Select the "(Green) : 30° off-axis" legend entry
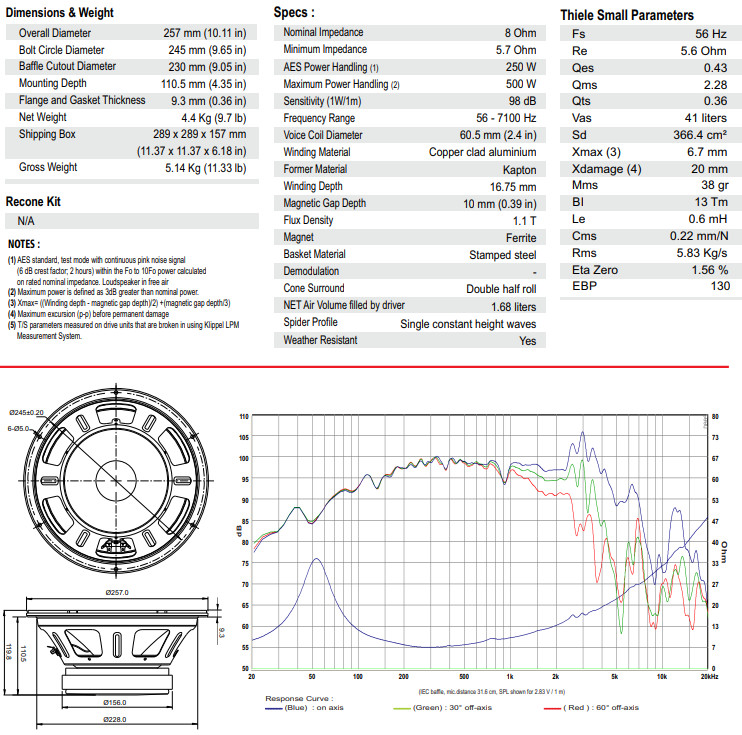The width and height of the screenshot is (742, 735). 442,708
